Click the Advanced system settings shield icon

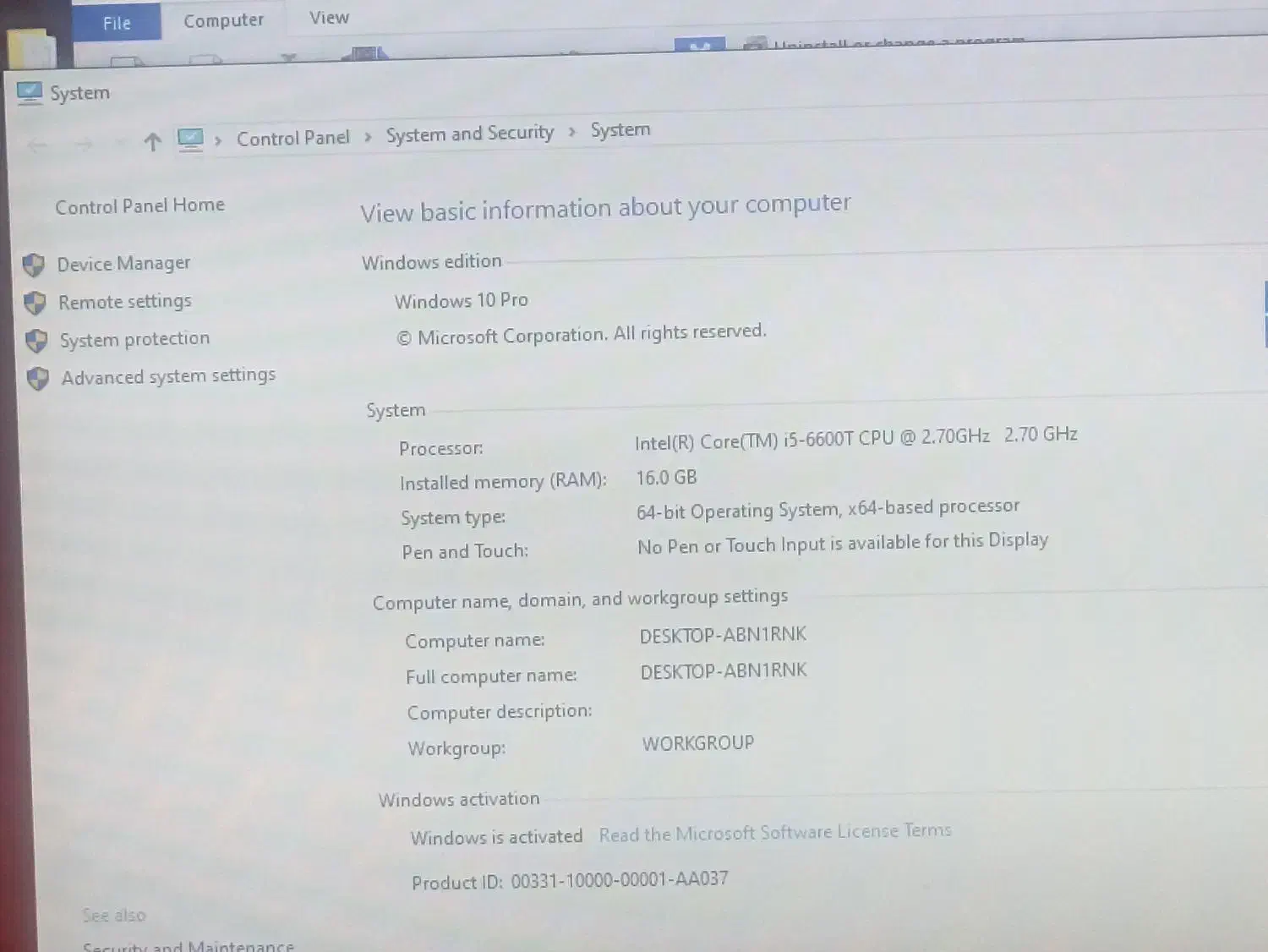point(38,378)
